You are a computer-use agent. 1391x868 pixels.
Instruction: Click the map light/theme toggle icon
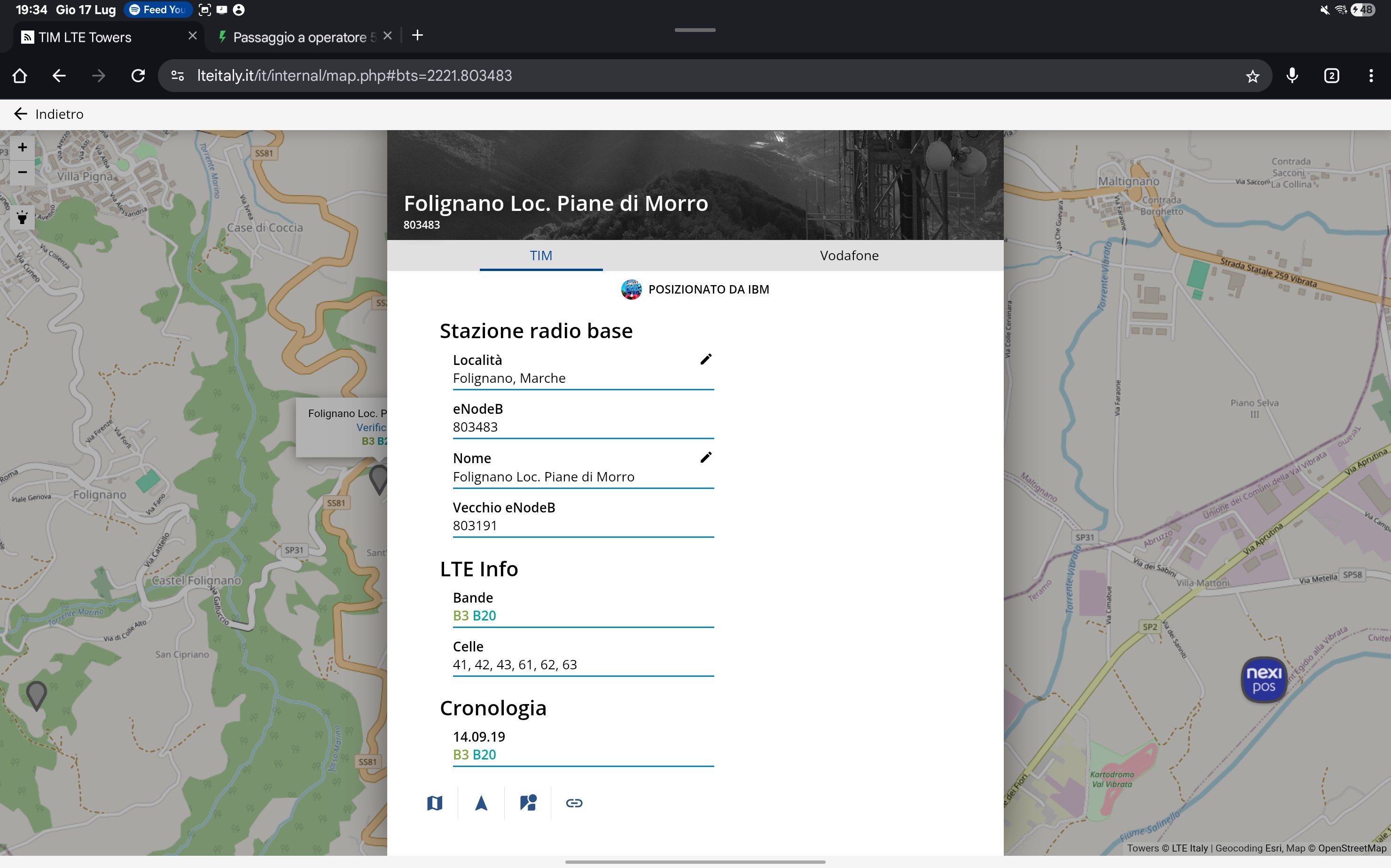22,217
